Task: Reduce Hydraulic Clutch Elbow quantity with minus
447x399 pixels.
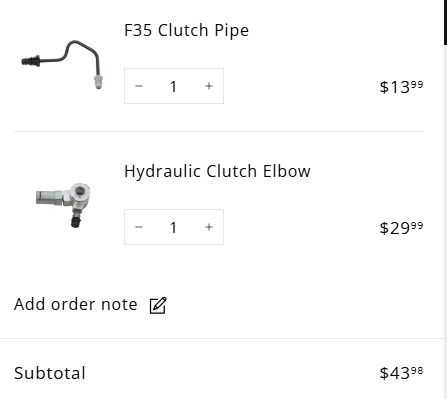Action: coord(139,227)
